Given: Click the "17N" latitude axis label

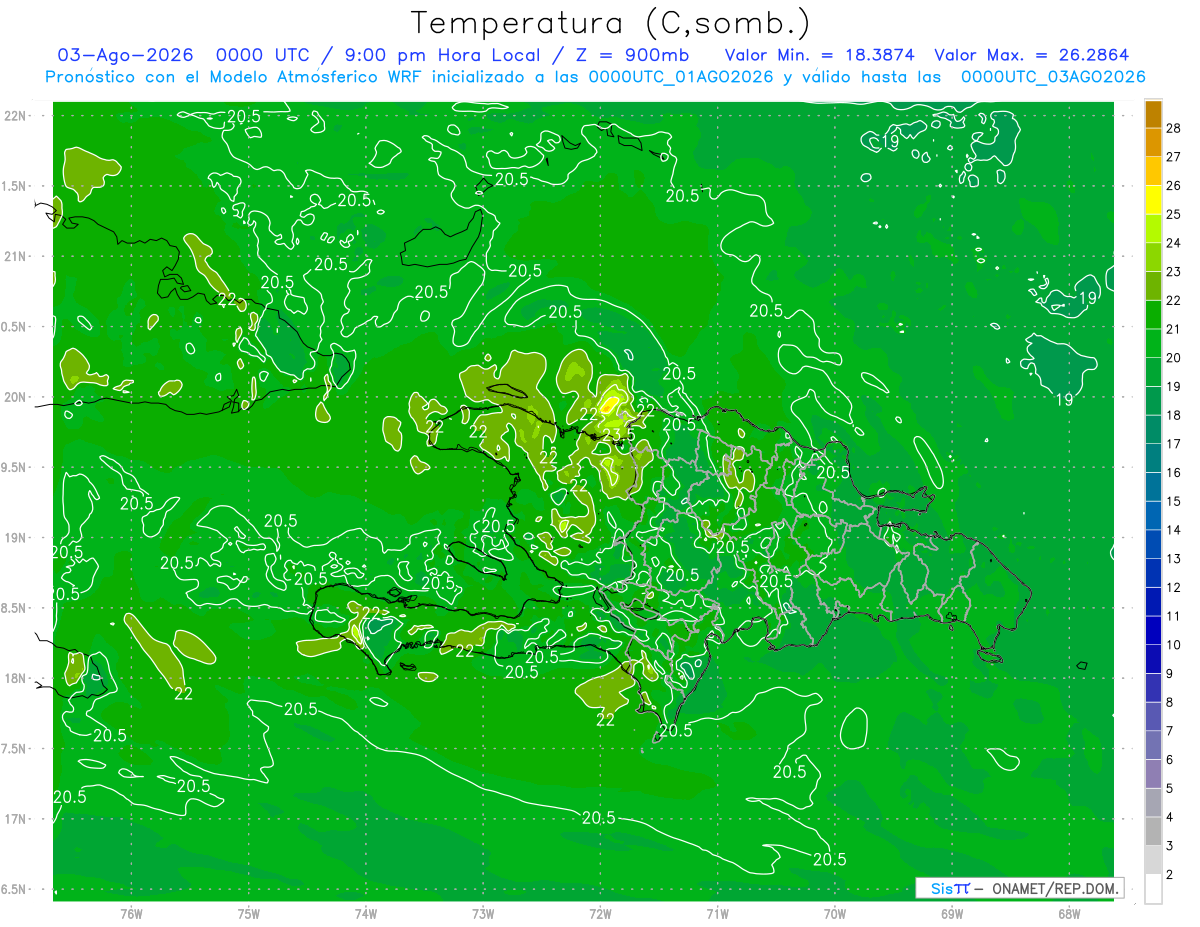Looking at the screenshot, I should [15, 819].
